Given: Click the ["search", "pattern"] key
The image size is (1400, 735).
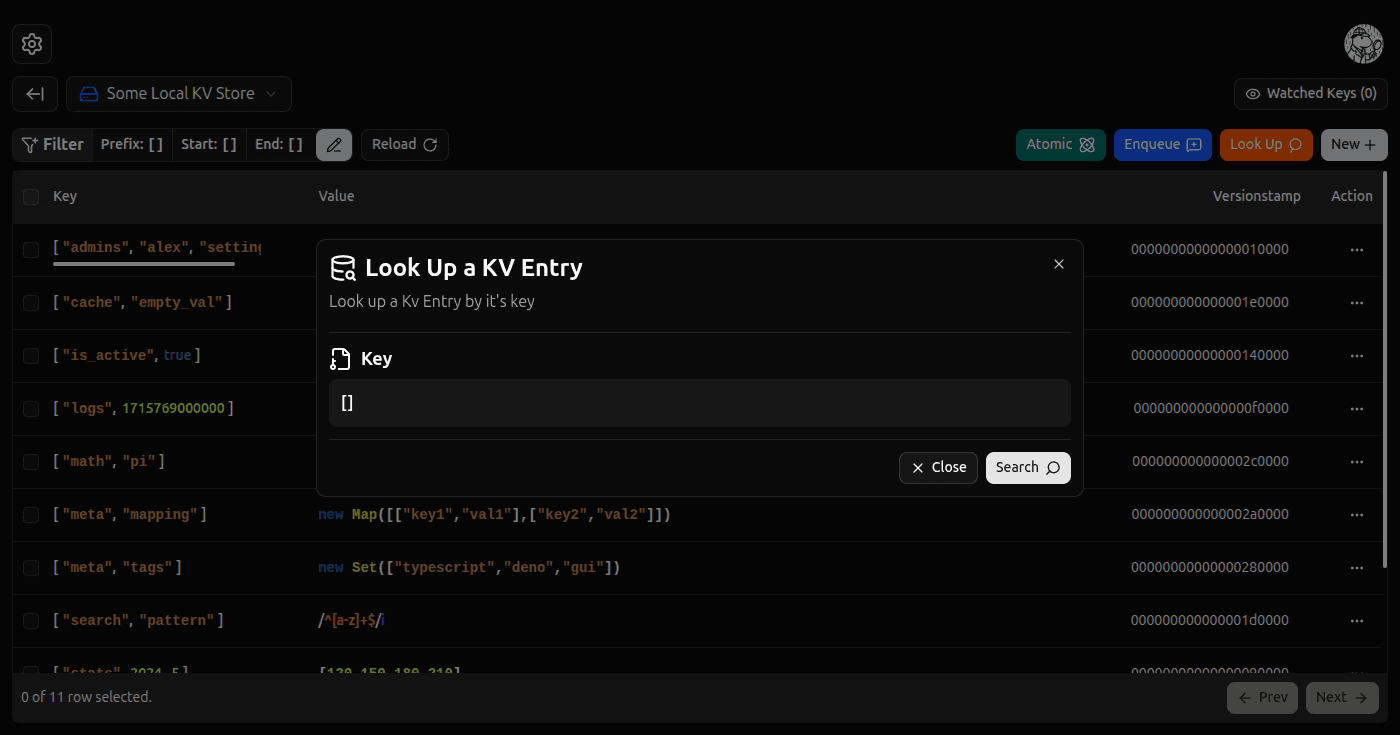Looking at the screenshot, I should pyautogui.click(x=138, y=621).
